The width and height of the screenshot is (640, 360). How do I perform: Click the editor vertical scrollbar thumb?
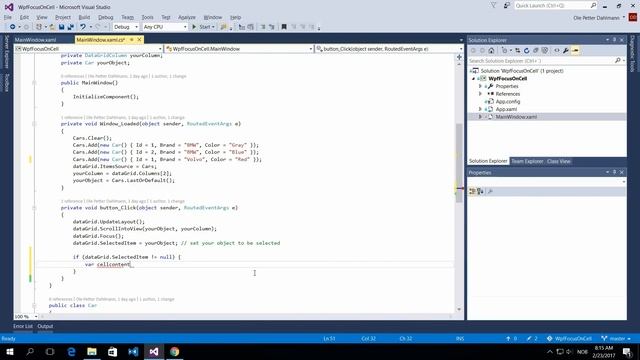pyautogui.click(x=459, y=162)
